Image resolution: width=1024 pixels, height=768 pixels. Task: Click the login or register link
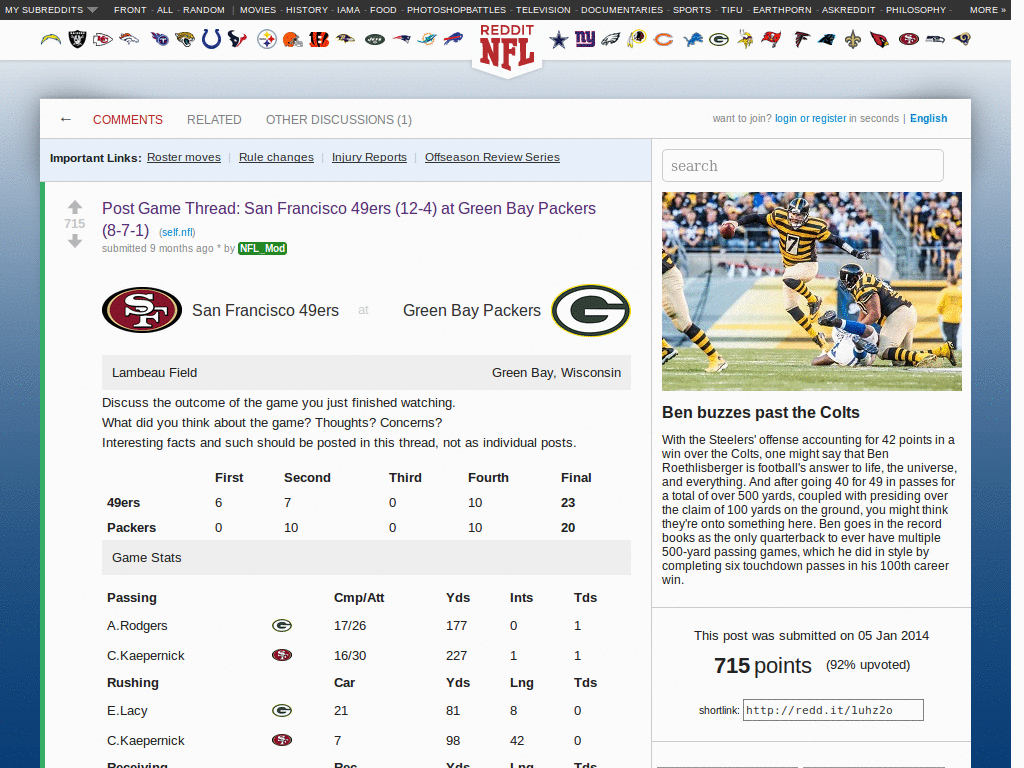[x=810, y=118]
